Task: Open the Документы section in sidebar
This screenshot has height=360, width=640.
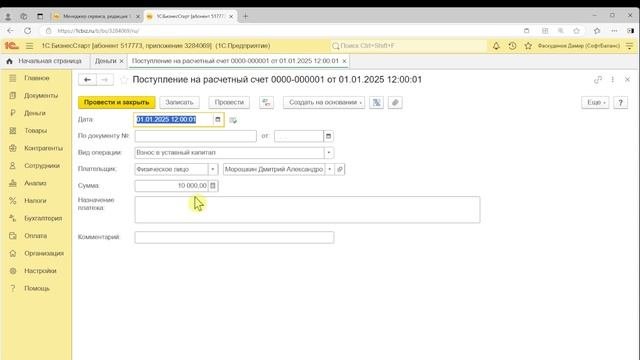Action: (x=36, y=96)
